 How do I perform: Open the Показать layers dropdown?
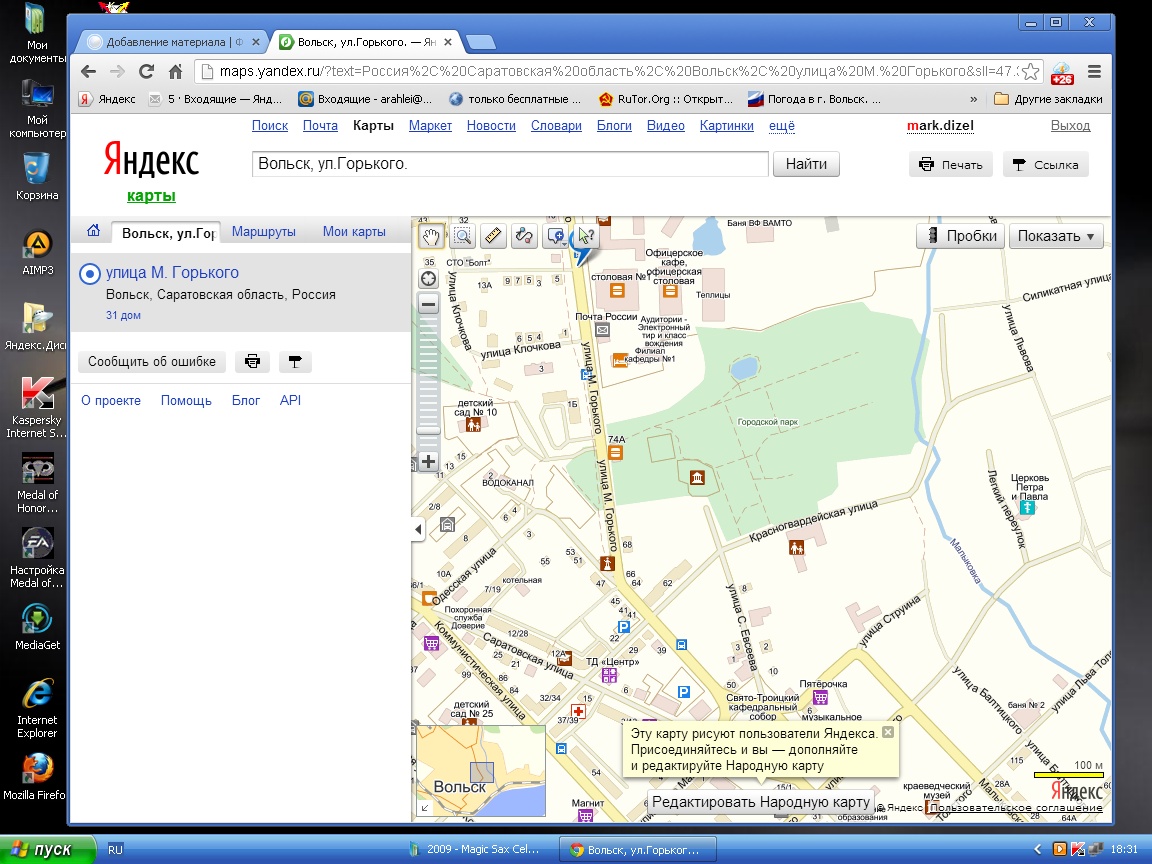1056,236
